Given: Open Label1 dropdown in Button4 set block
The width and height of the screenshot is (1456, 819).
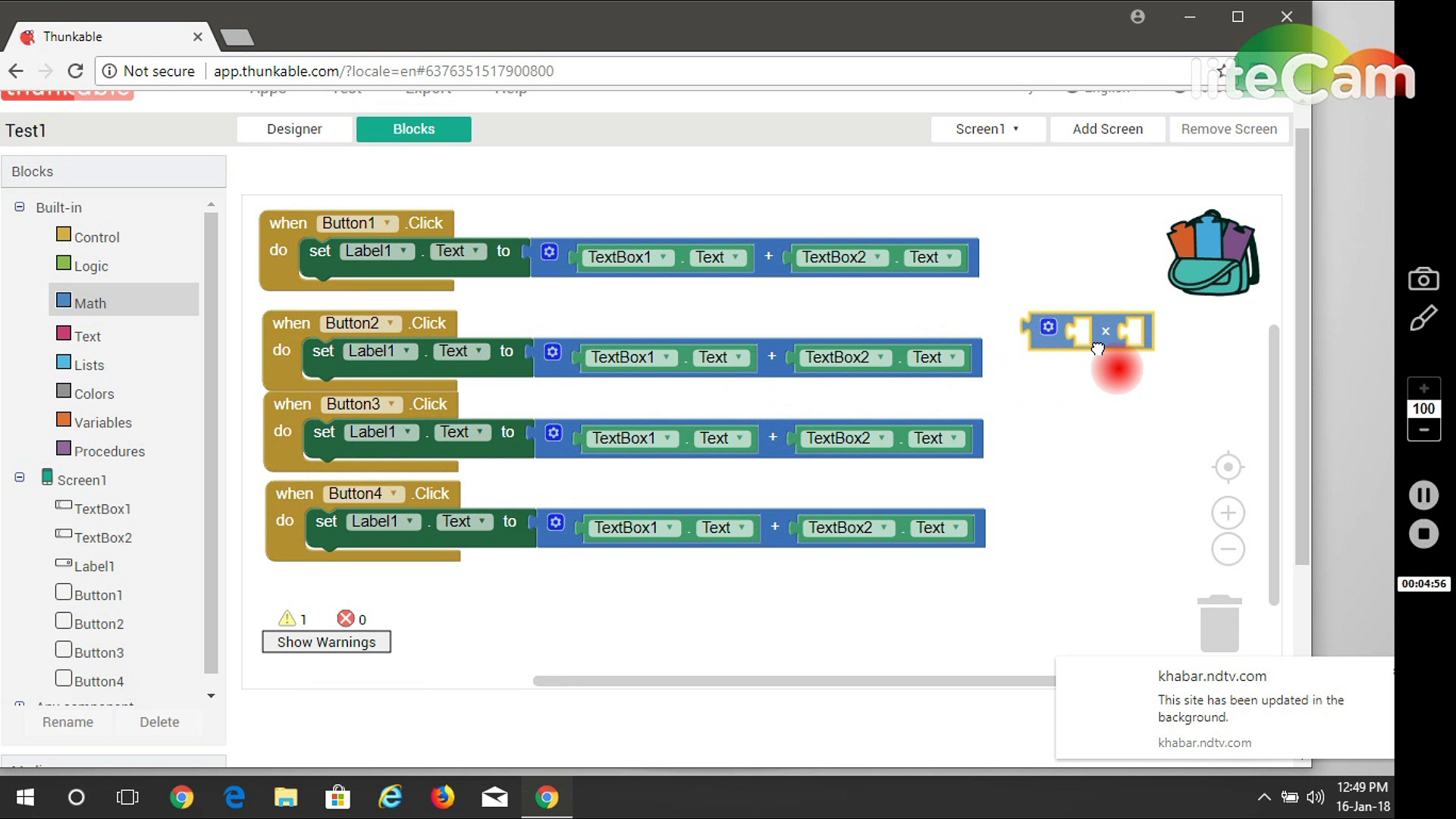Looking at the screenshot, I should coord(409,522).
